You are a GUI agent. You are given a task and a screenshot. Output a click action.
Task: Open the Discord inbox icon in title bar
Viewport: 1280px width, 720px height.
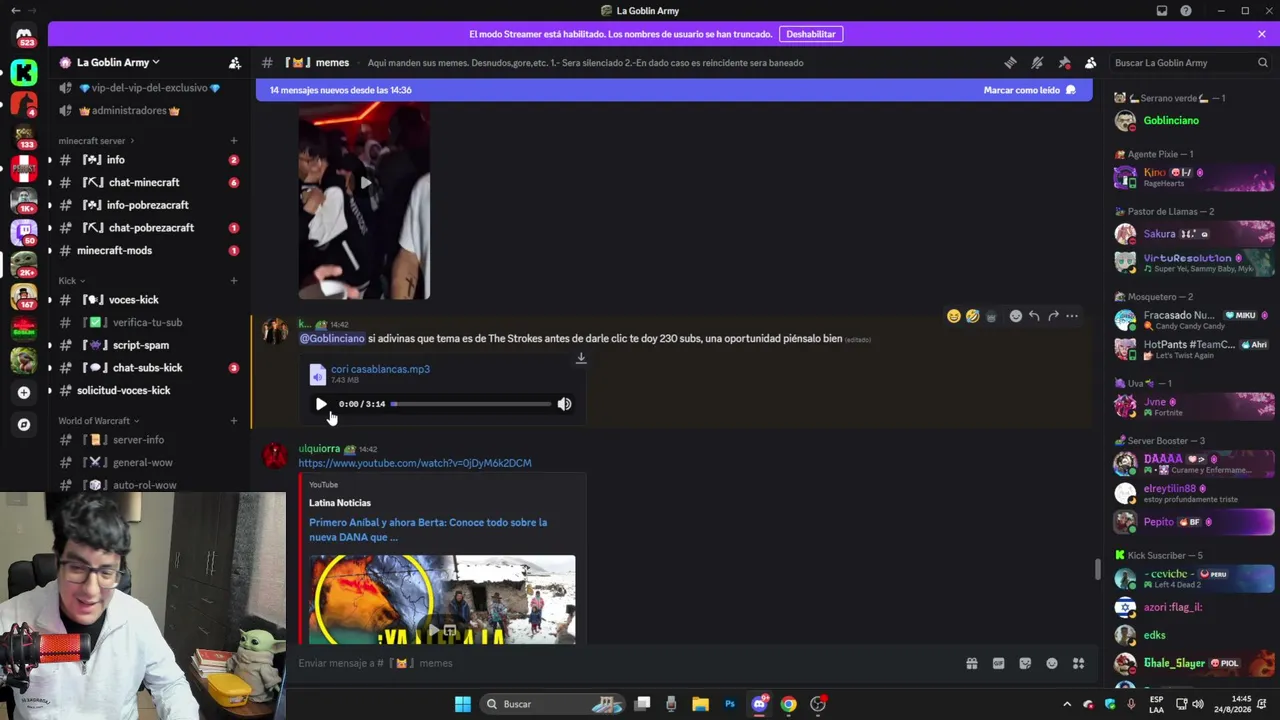click(x=1162, y=11)
